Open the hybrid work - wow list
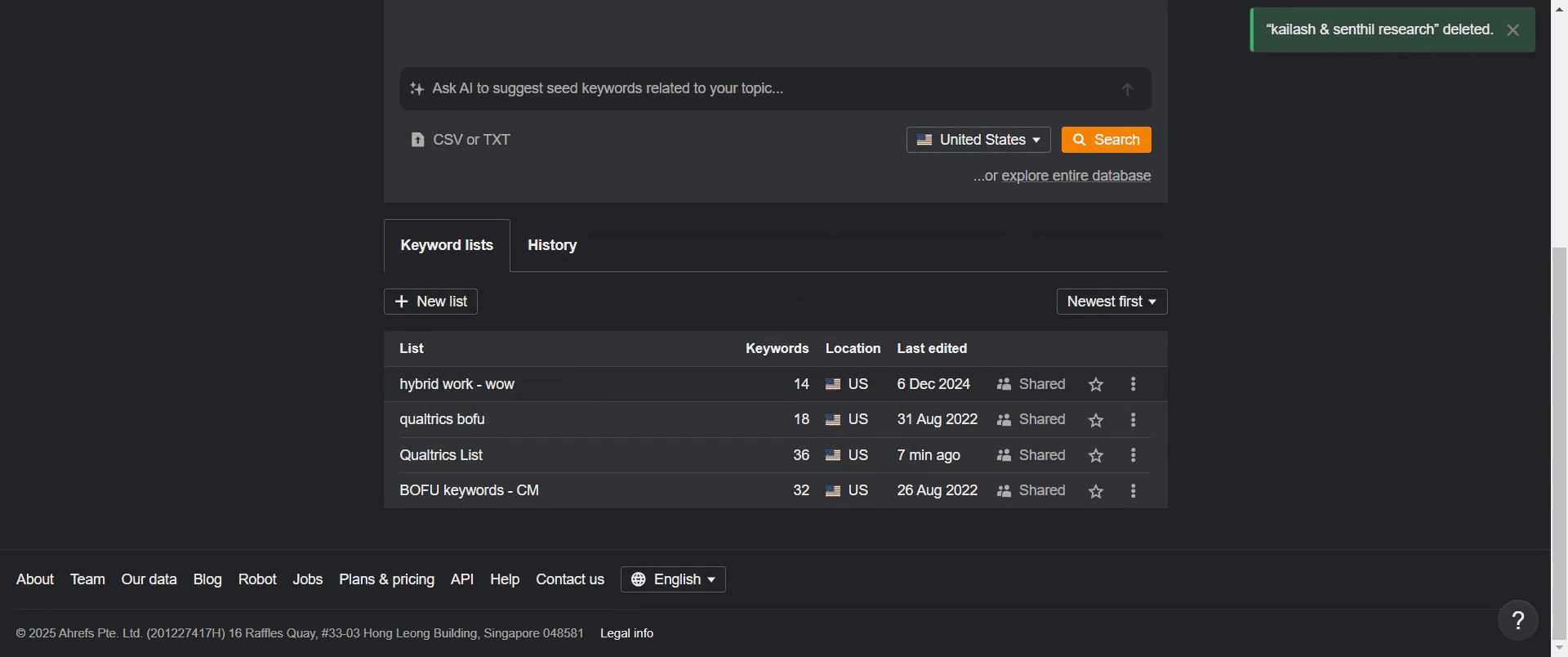 tap(457, 384)
